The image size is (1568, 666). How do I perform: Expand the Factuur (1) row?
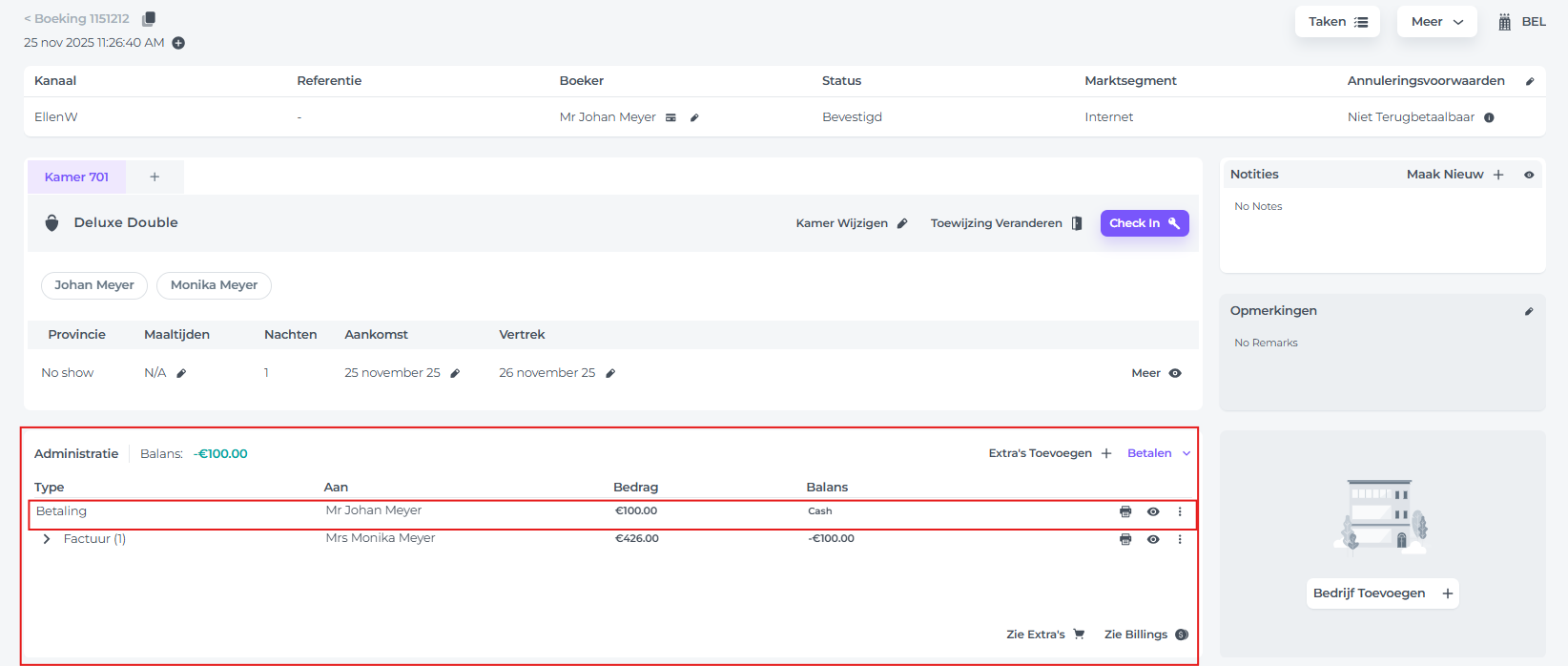[x=47, y=539]
